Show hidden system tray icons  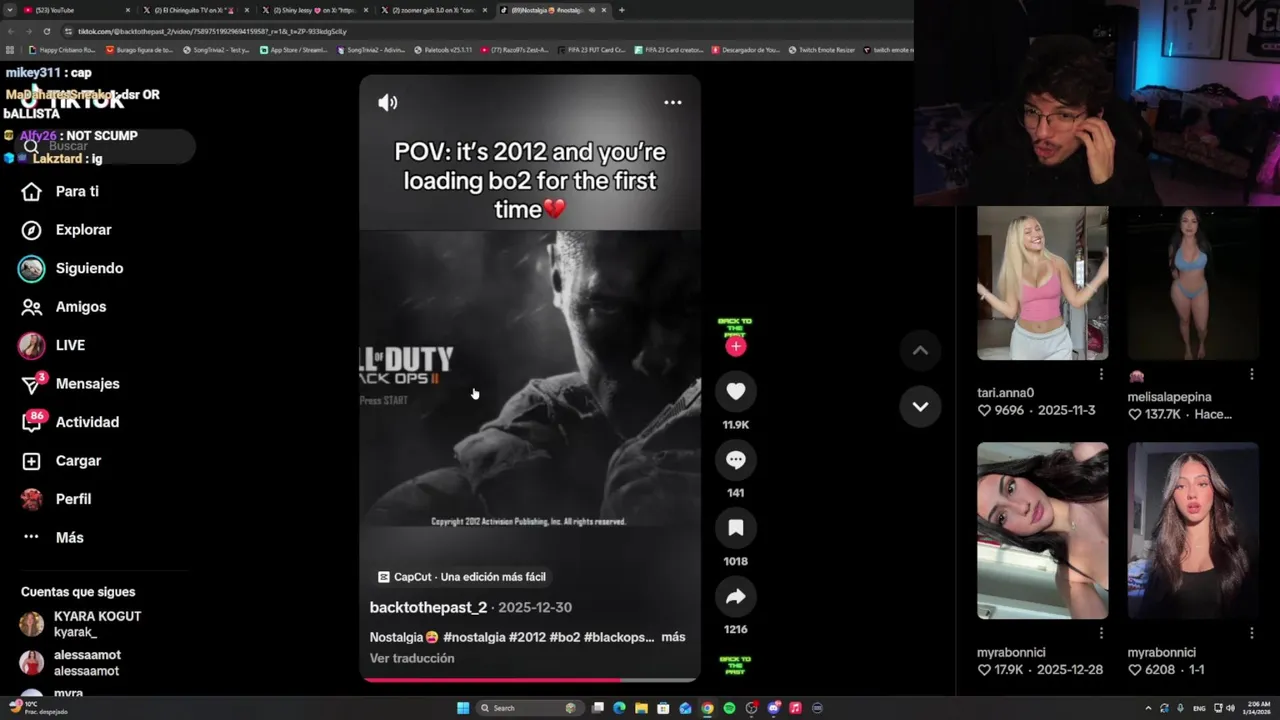coord(1148,708)
